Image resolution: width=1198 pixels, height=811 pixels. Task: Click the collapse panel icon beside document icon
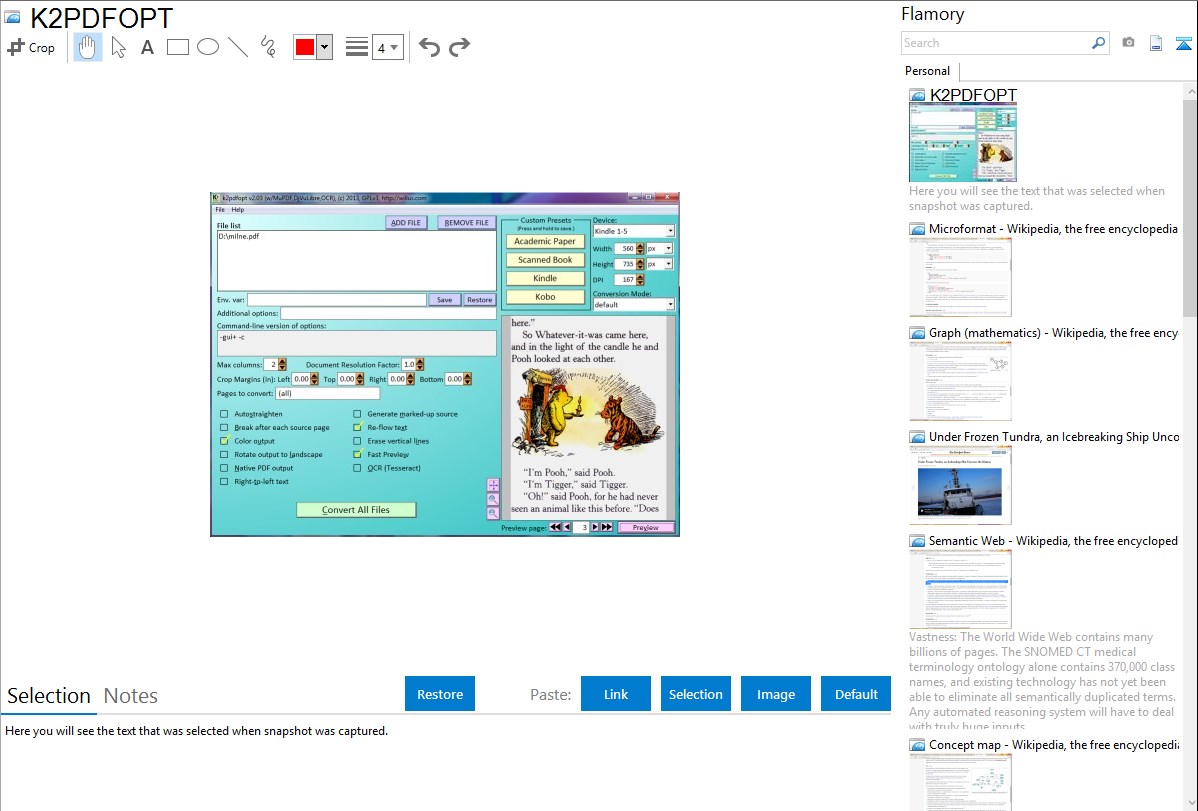[x=1183, y=43]
